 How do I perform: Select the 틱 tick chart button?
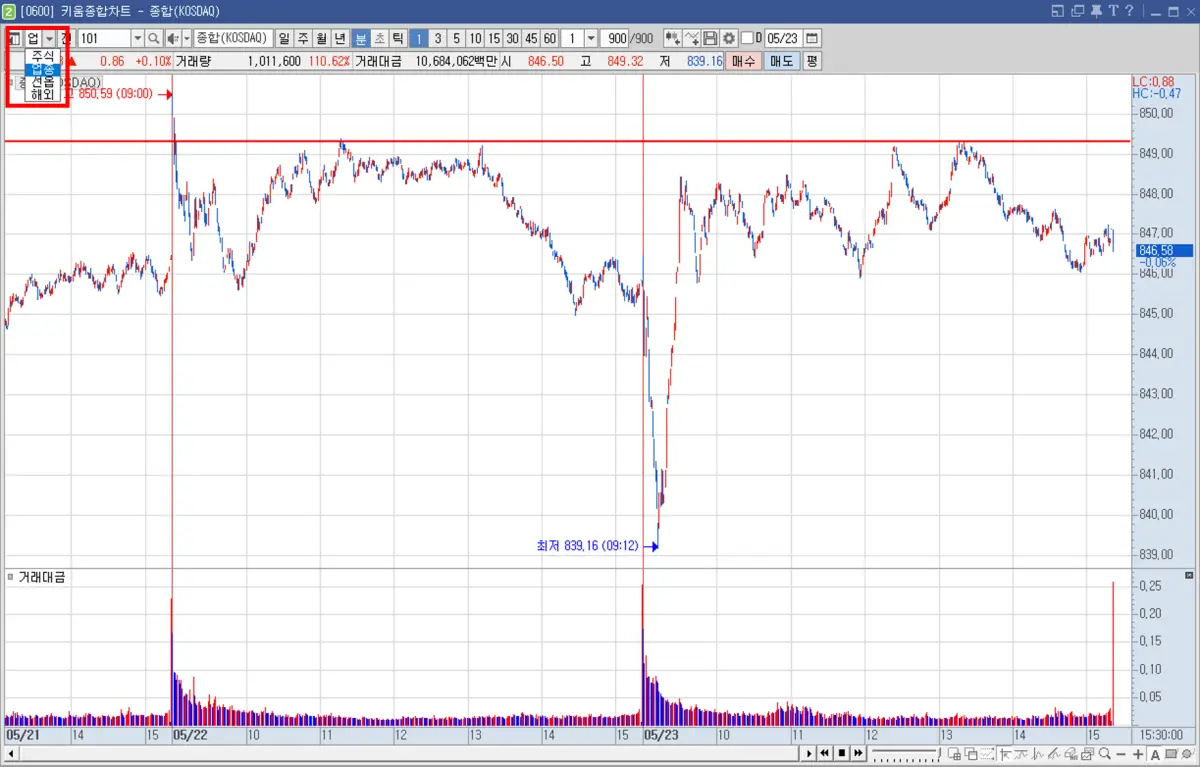coord(397,38)
